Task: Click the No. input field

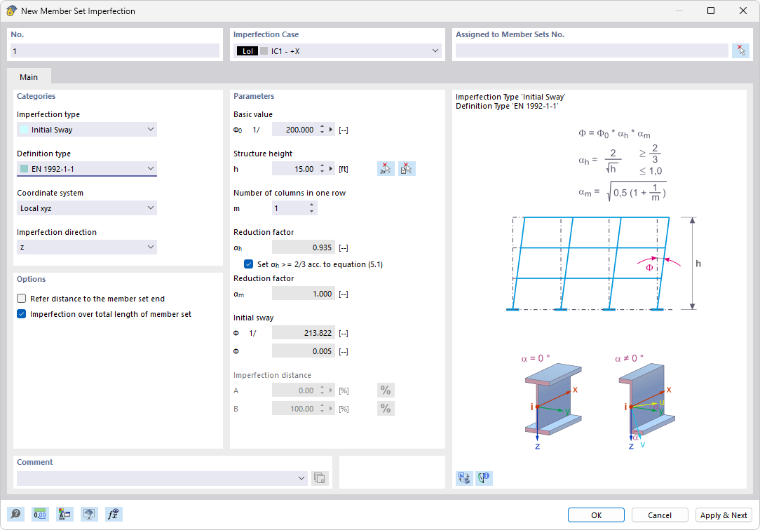Action: [115, 51]
